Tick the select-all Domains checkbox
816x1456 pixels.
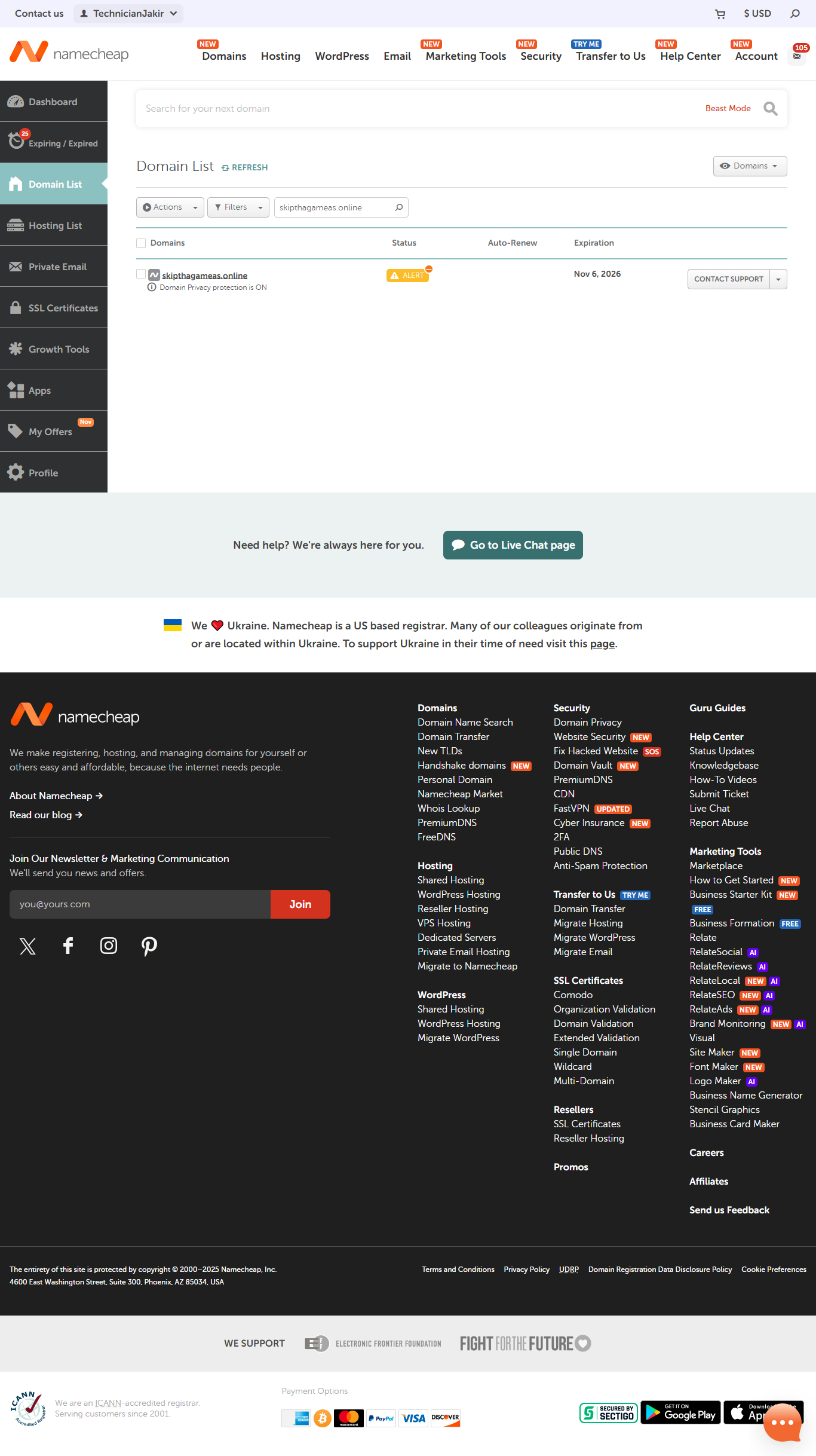[x=141, y=243]
